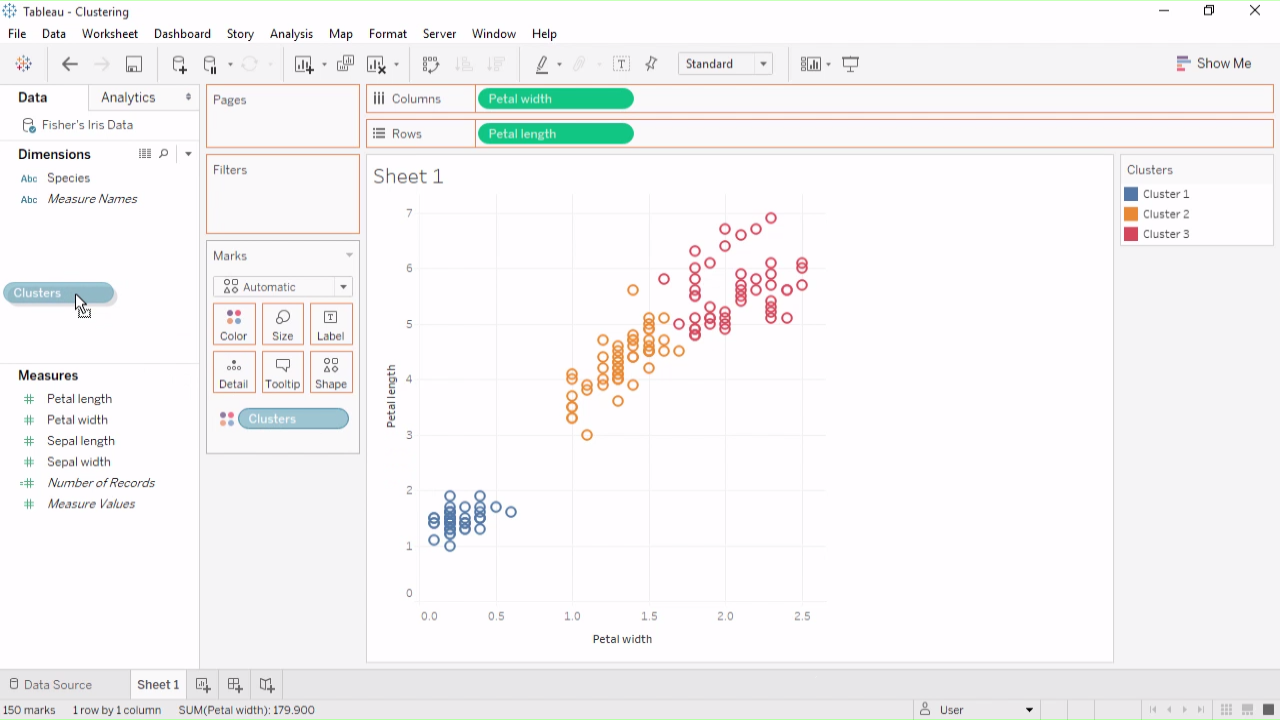This screenshot has height=720, width=1280.
Task: Click the Tooltip button on Marks card
Action: 283,372
